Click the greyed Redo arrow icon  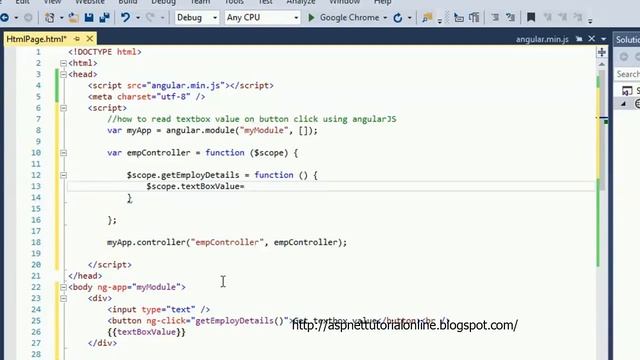[150, 18]
